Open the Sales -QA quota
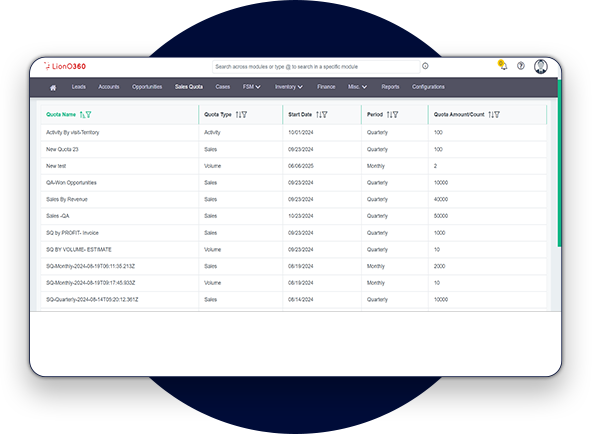 pos(58,216)
